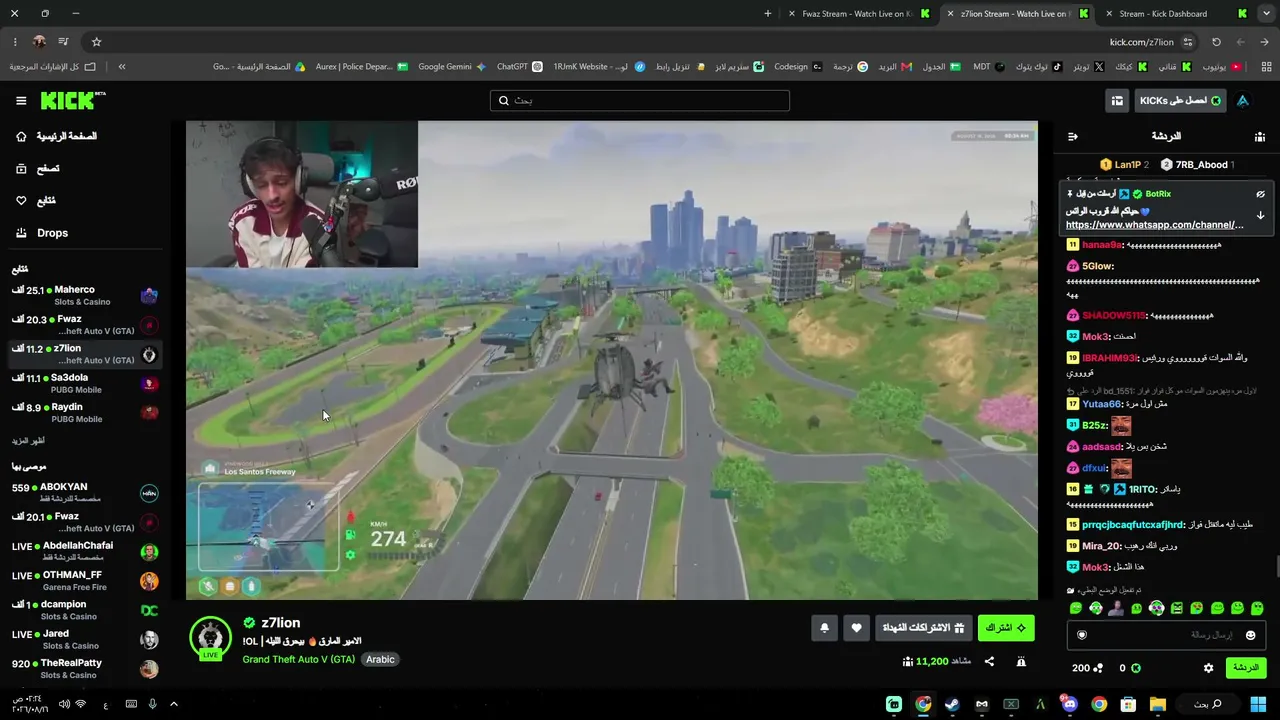Open Discord from the taskbar
The image size is (1280, 720).
click(1069, 705)
